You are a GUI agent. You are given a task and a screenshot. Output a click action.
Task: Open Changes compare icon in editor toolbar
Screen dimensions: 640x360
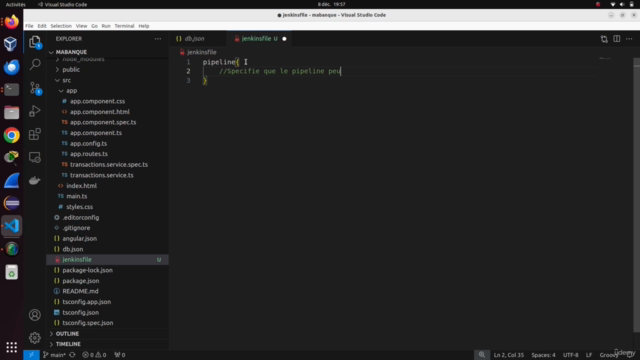click(604, 39)
